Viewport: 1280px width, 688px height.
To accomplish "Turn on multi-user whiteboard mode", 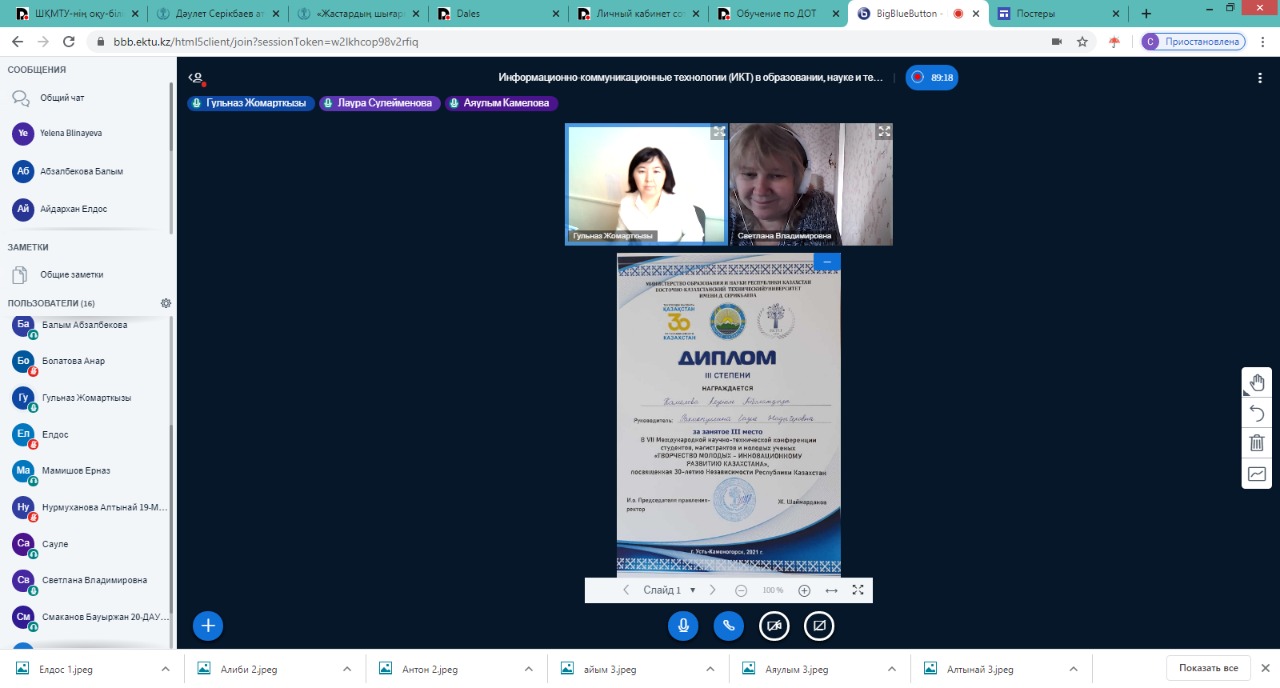I will click(x=1257, y=473).
